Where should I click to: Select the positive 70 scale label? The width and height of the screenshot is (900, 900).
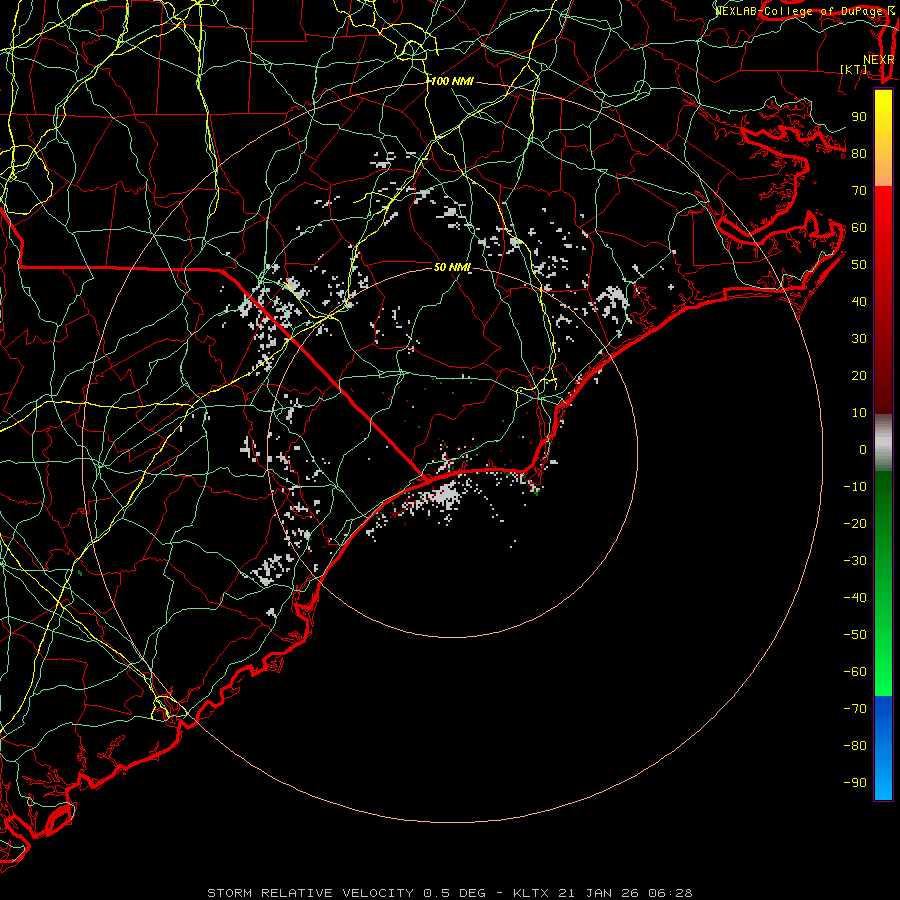click(x=859, y=191)
